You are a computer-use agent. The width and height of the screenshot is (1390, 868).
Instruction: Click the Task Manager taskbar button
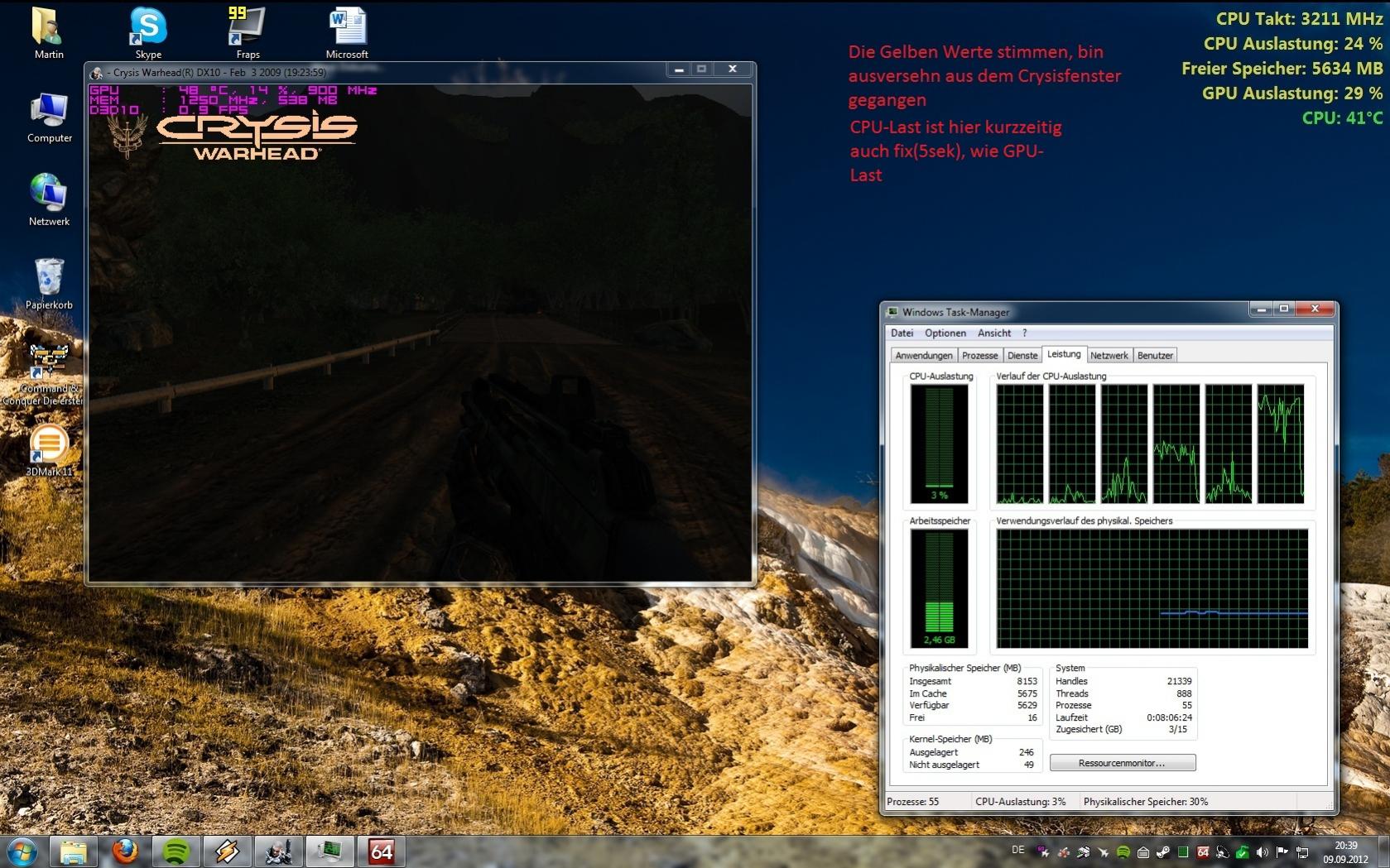(329, 851)
